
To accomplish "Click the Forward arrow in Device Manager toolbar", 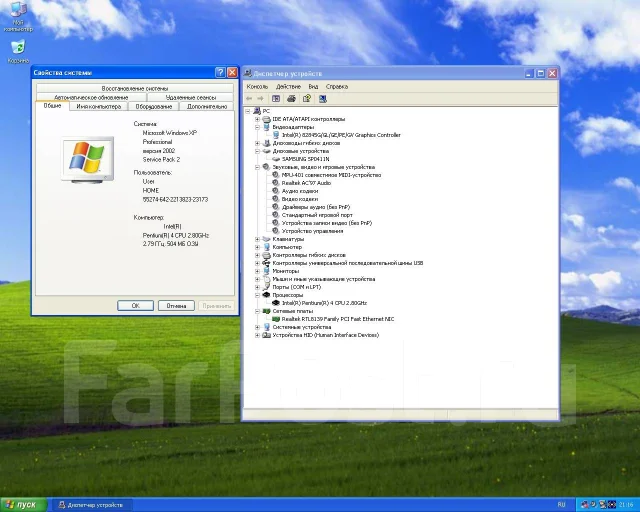I will 260,98.
